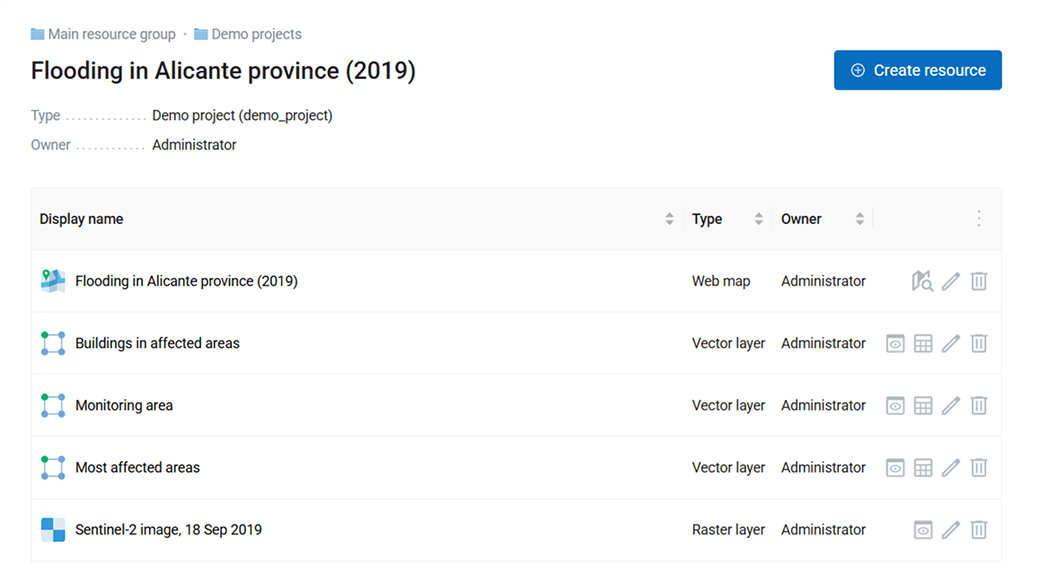Edit the Sentinel-2 image raster layer
This screenshot has height=563, width=1040.
[951, 530]
